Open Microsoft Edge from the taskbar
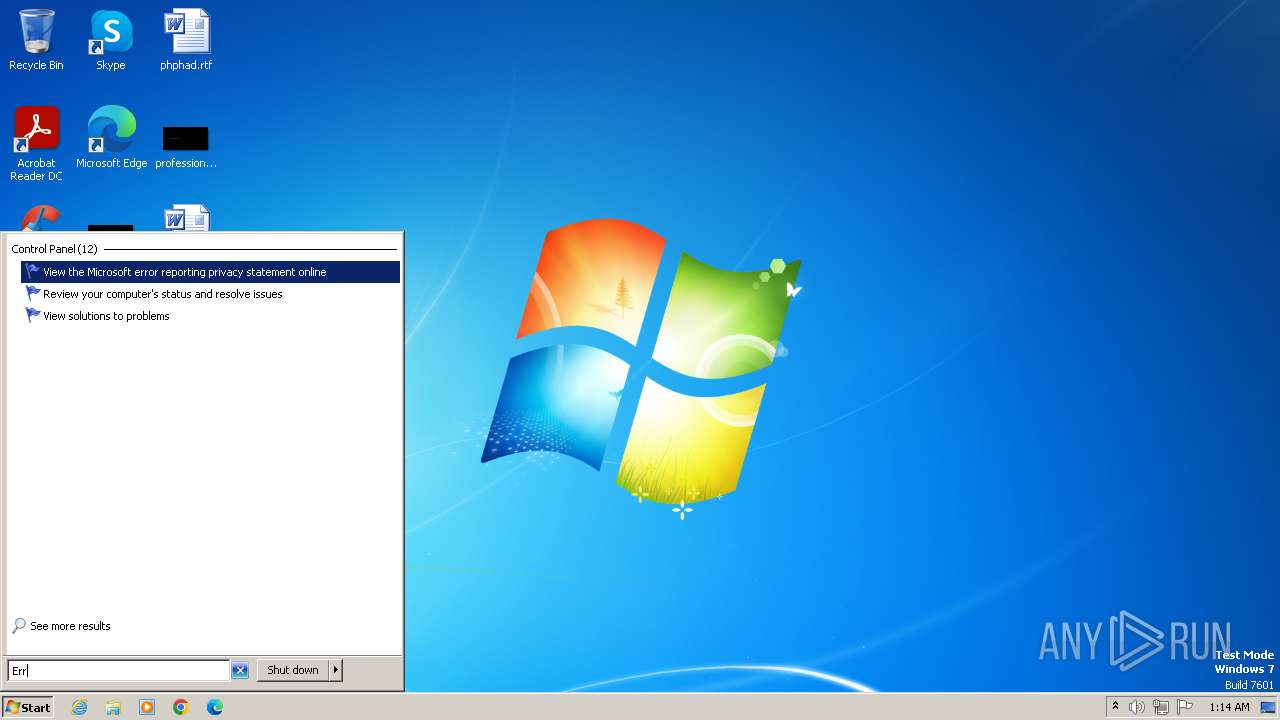This screenshot has height=720, width=1280. click(x=215, y=707)
